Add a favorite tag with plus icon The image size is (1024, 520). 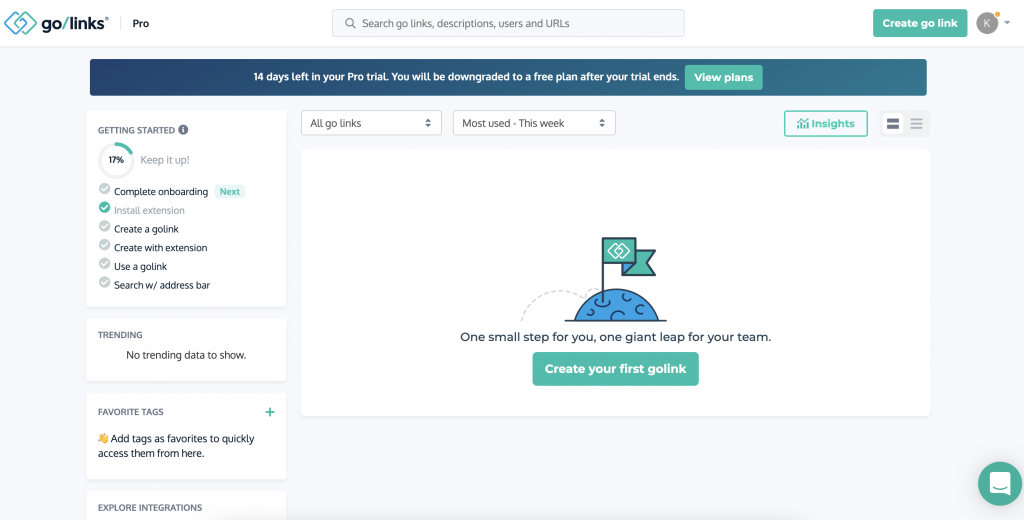[270, 412]
